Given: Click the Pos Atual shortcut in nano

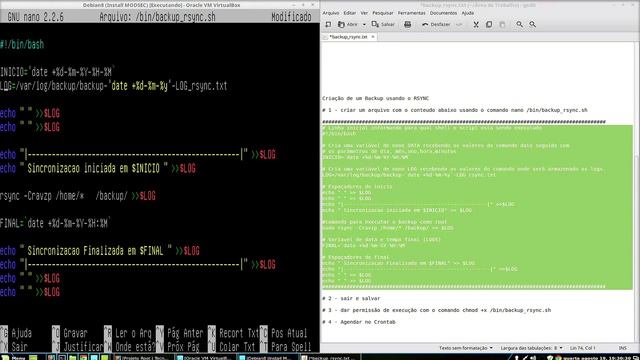Looking at the screenshot, I should point(284,333).
